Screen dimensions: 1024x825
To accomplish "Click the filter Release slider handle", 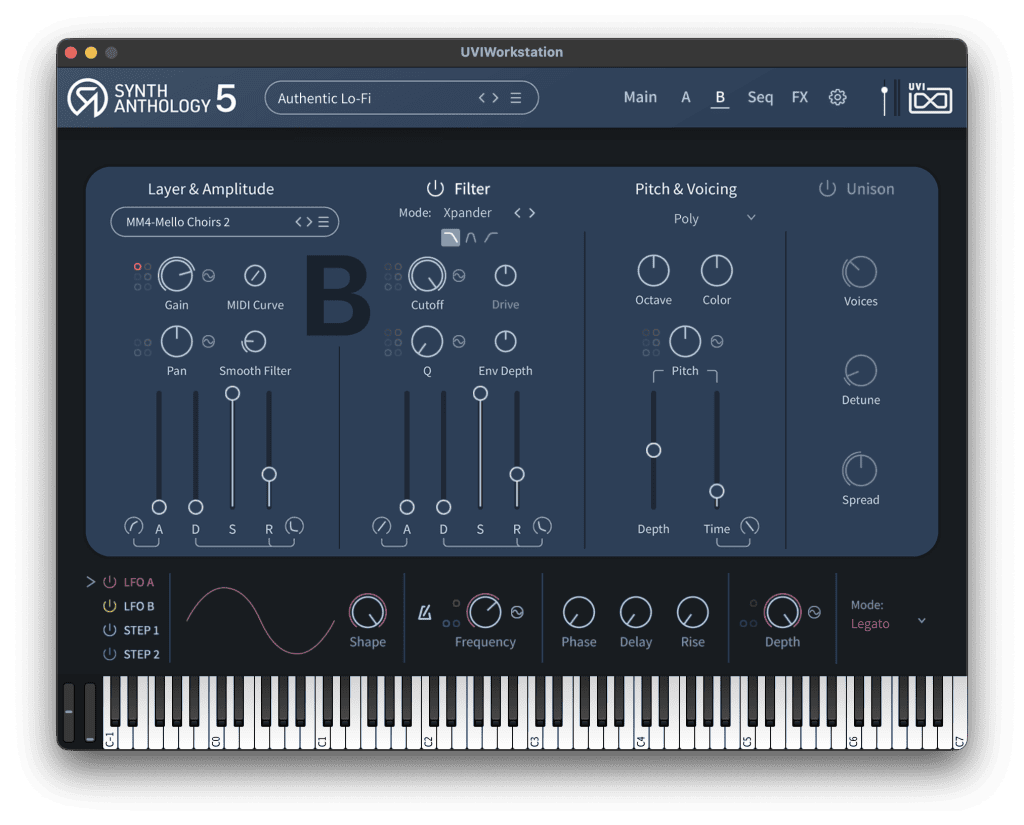I will coord(517,474).
